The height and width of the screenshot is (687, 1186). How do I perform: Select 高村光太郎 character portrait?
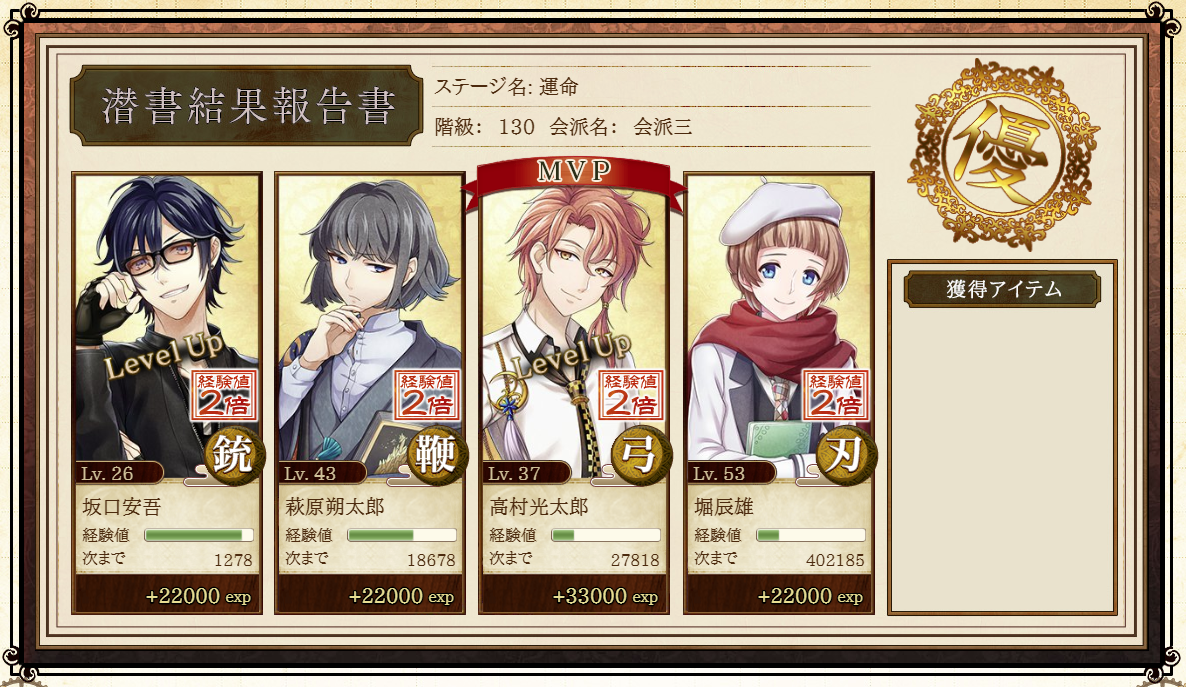[574, 333]
